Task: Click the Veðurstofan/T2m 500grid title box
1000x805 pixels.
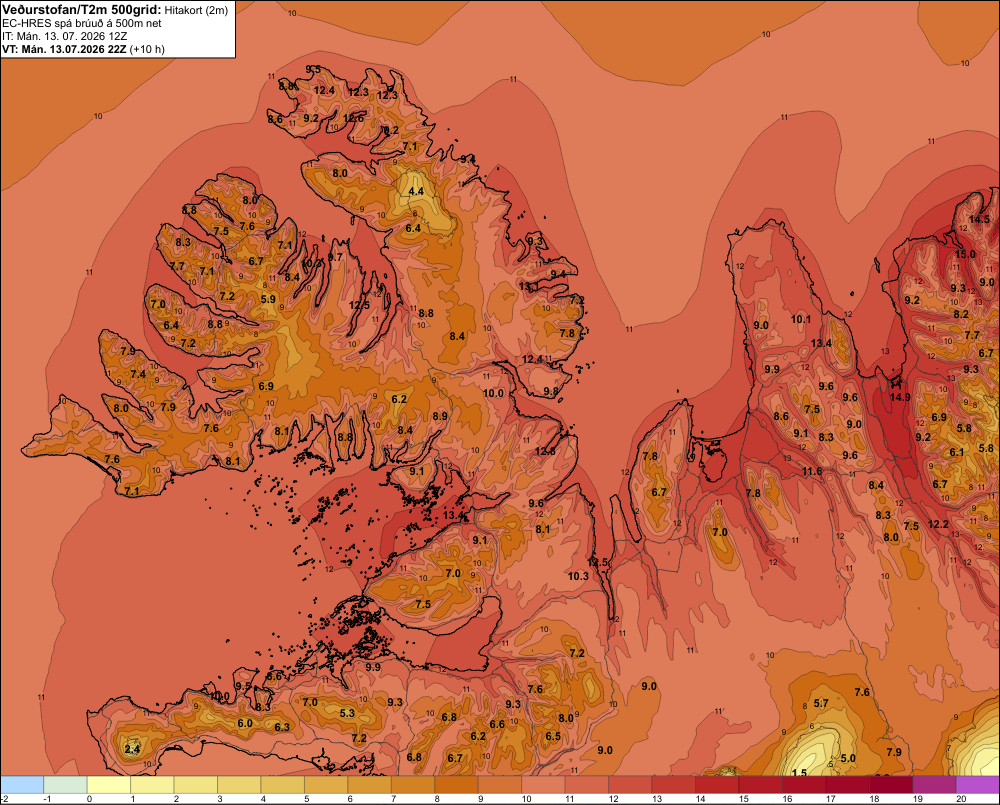Action: (118, 29)
